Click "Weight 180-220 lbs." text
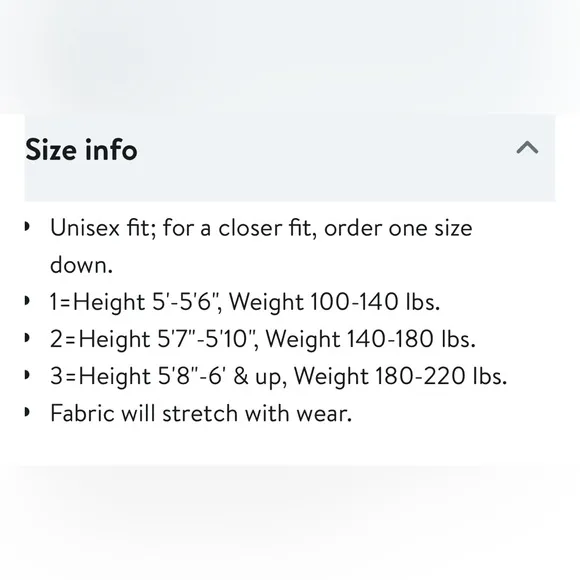Image resolution: width=580 pixels, height=580 pixels. 401,376
